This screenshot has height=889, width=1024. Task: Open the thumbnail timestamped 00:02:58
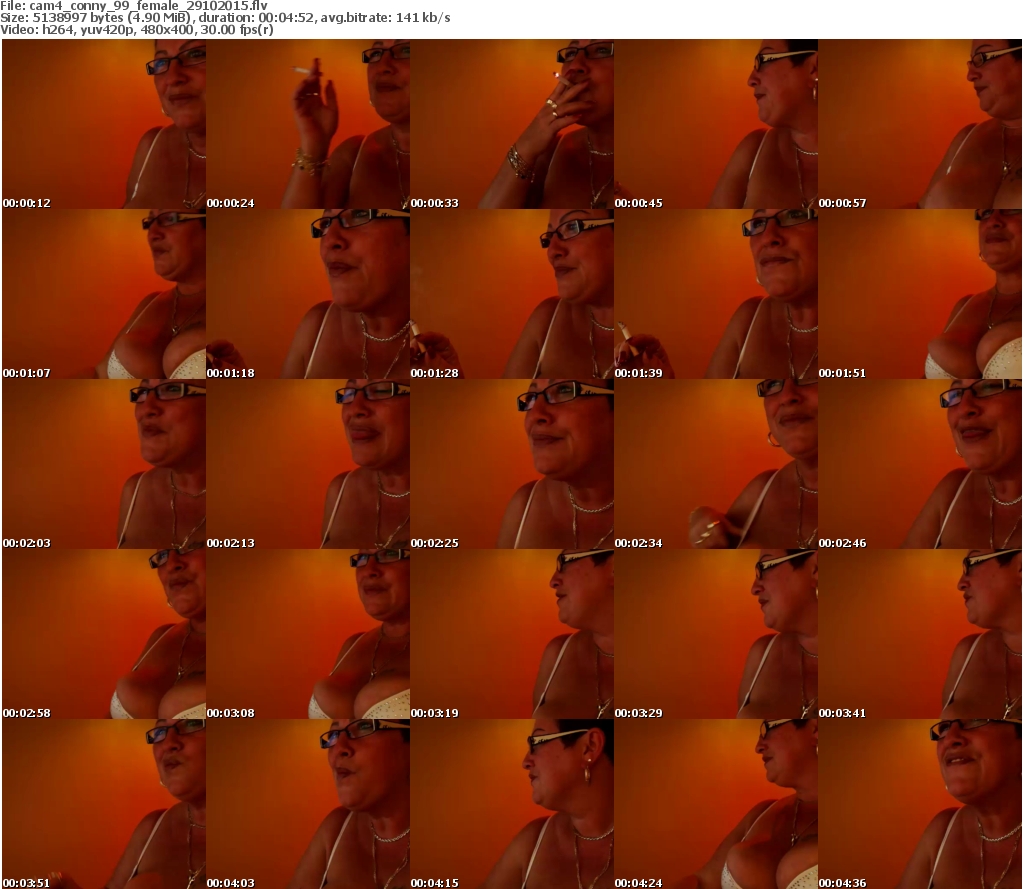[104, 634]
